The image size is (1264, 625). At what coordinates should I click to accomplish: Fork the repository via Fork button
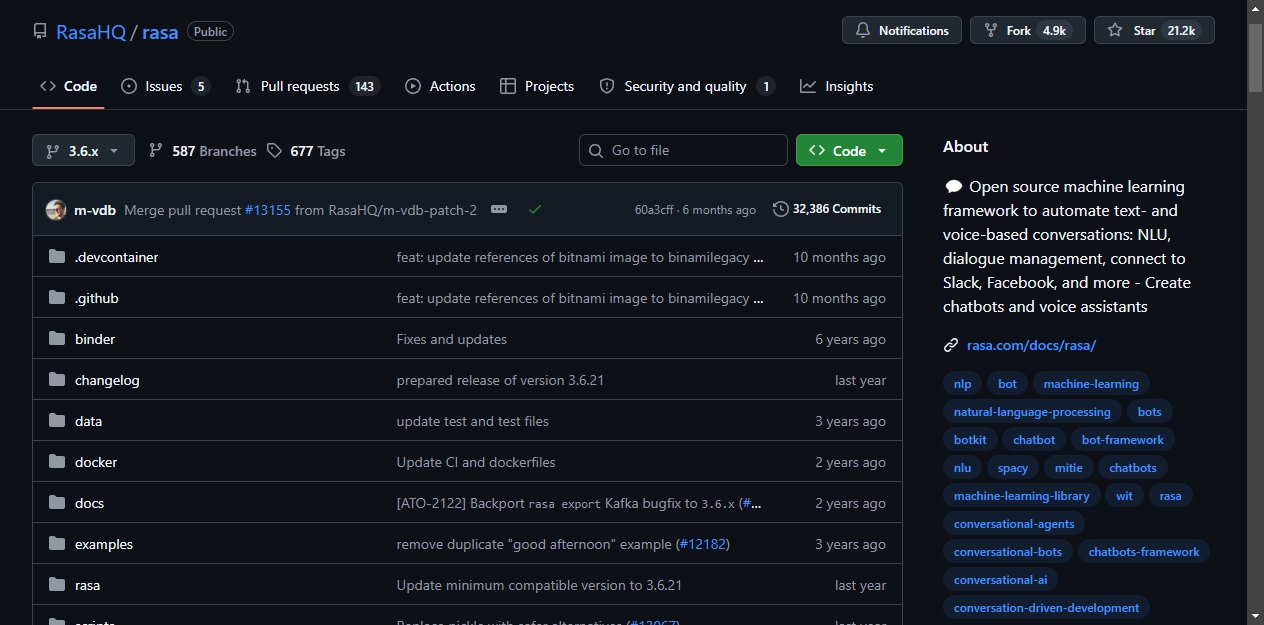[1028, 30]
